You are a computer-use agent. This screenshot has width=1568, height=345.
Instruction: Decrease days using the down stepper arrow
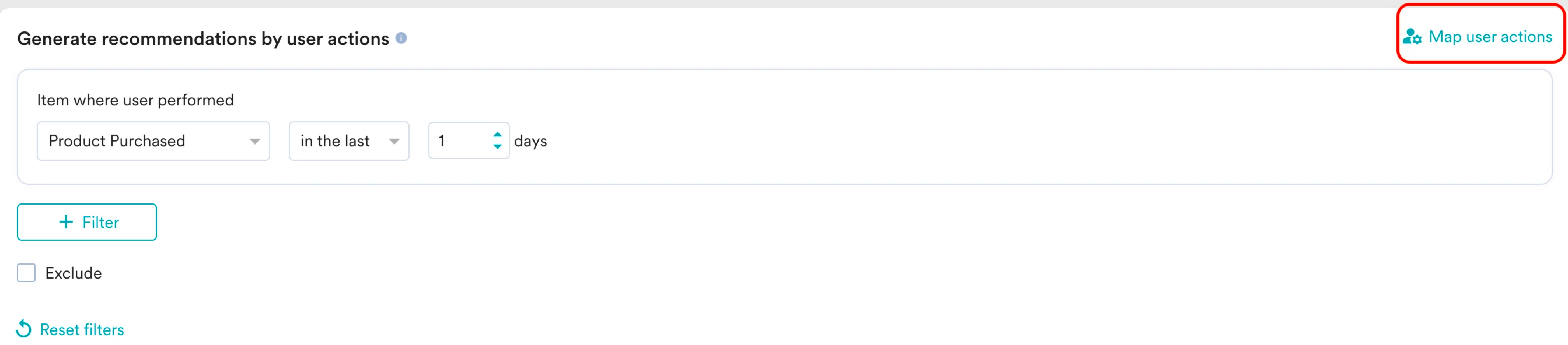(497, 146)
